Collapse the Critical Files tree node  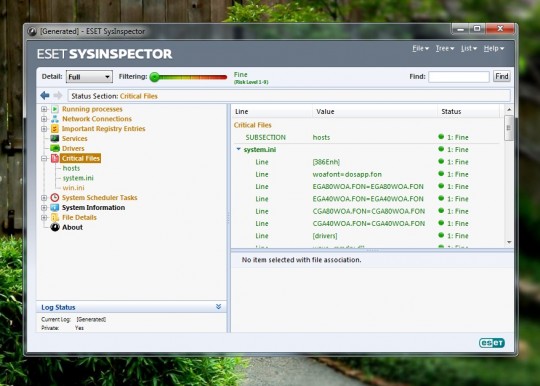(44, 158)
